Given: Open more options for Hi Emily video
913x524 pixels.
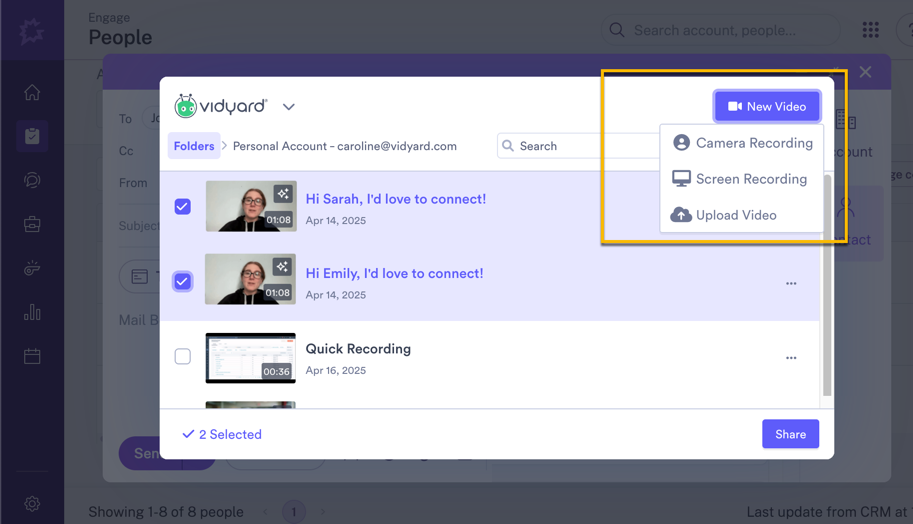Looking at the screenshot, I should (791, 284).
